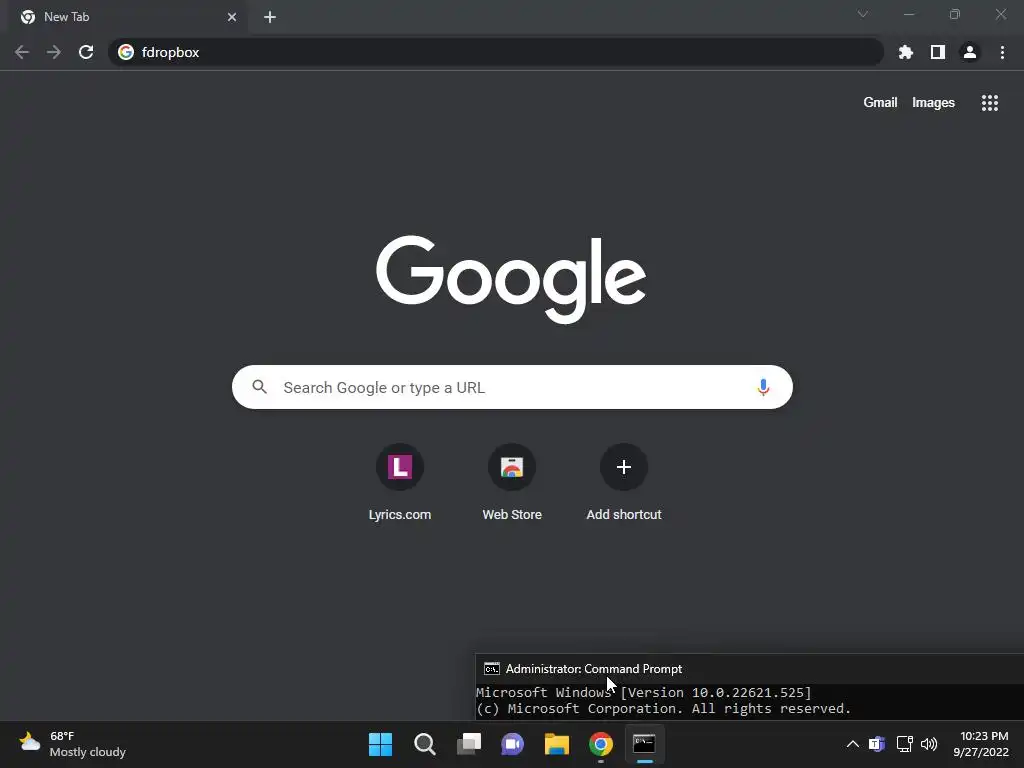Image resolution: width=1024 pixels, height=768 pixels.
Task: Open the clock showing 10:23 PM
Action: point(981,744)
